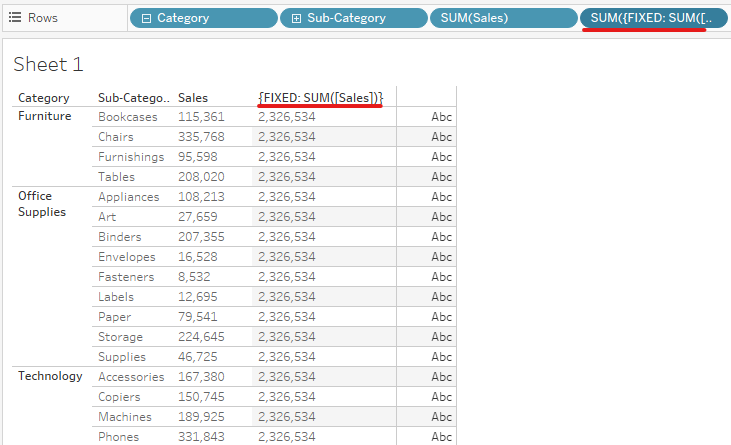Viewport: 731px width, 445px height.
Task: Click the Rows shelf icon
Action: click(x=15, y=18)
